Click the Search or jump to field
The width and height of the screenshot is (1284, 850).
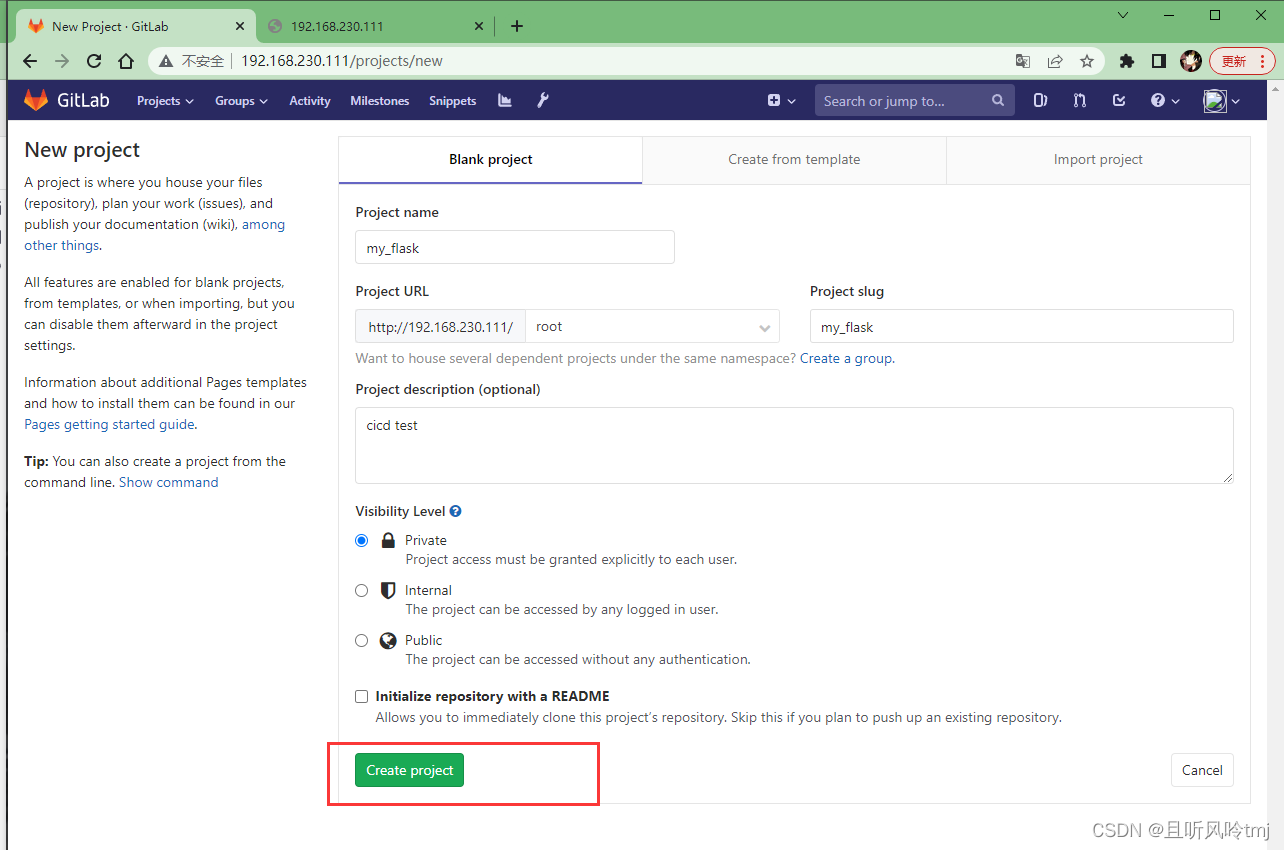coord(914,100)
